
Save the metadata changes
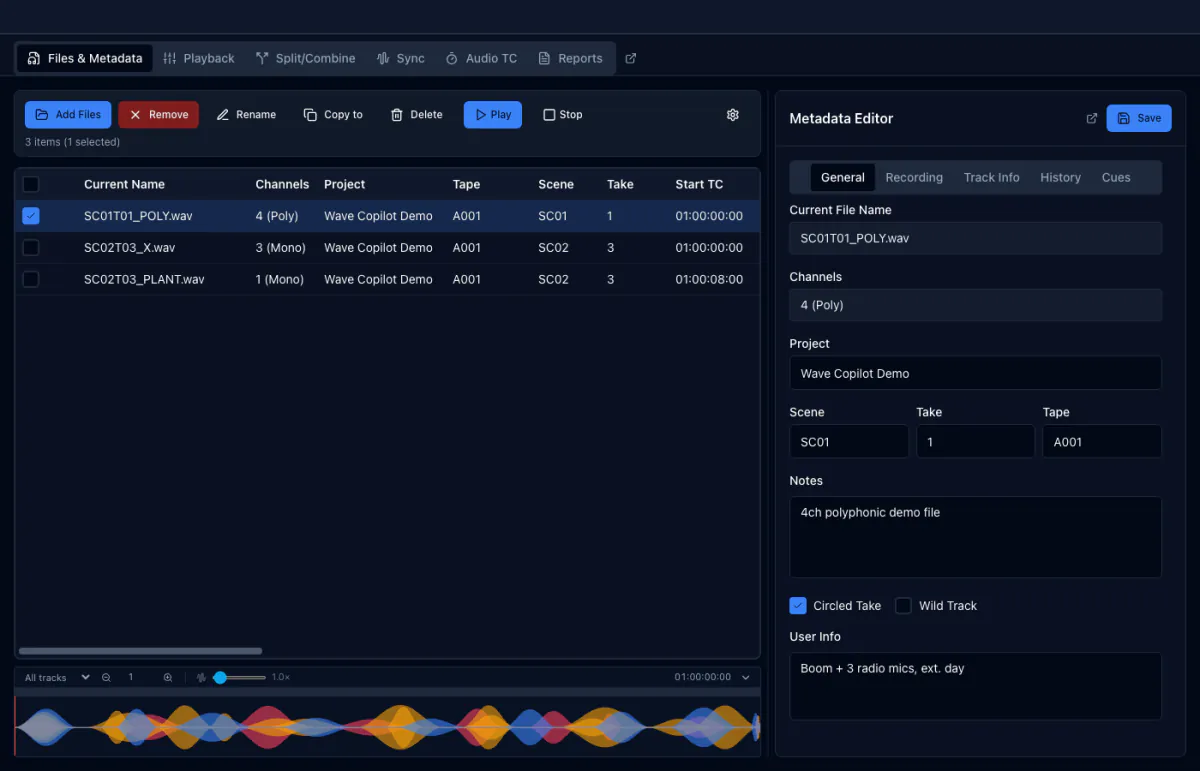[x=1139, y=118]
